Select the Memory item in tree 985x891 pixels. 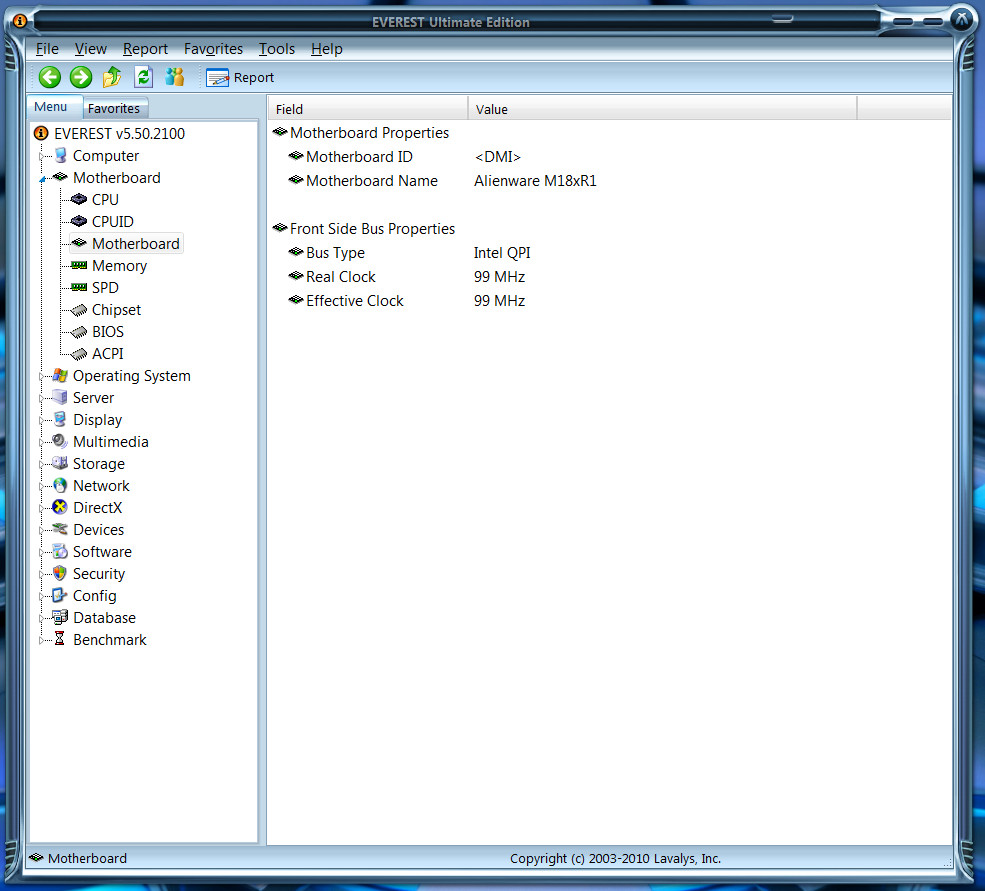pos(119,266)
